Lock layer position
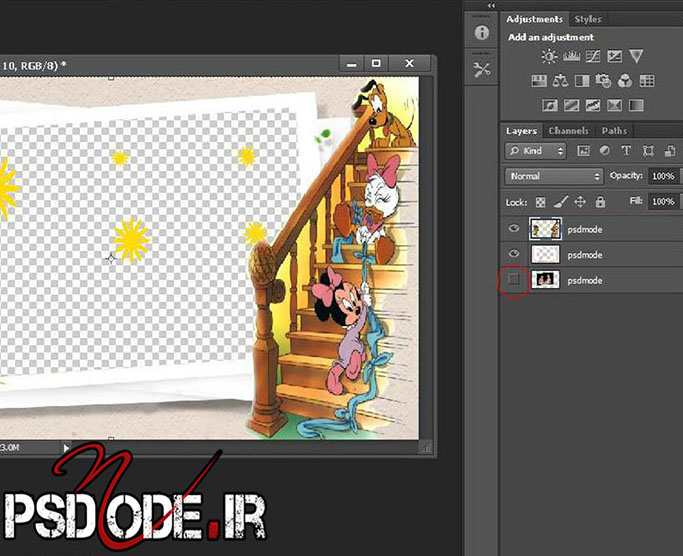Image resolution: width=683 pixels, height=556 pixels. pos(580,202)
